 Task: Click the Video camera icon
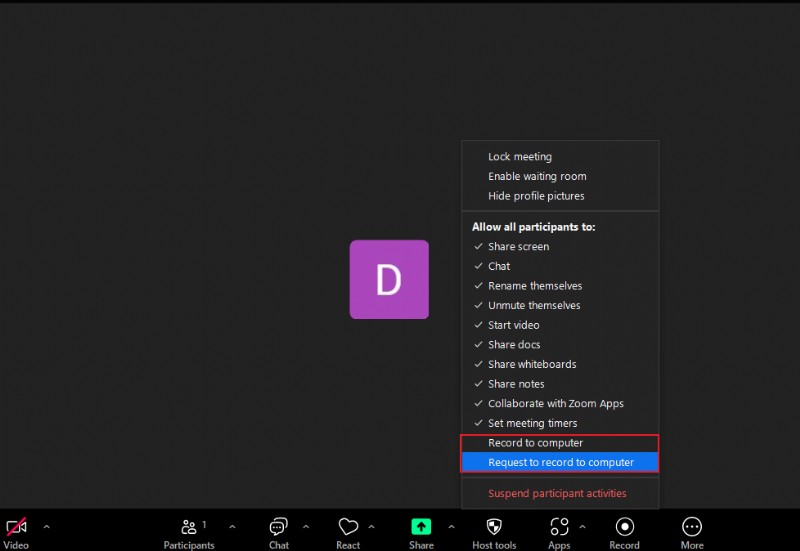(x=16, y=527)
